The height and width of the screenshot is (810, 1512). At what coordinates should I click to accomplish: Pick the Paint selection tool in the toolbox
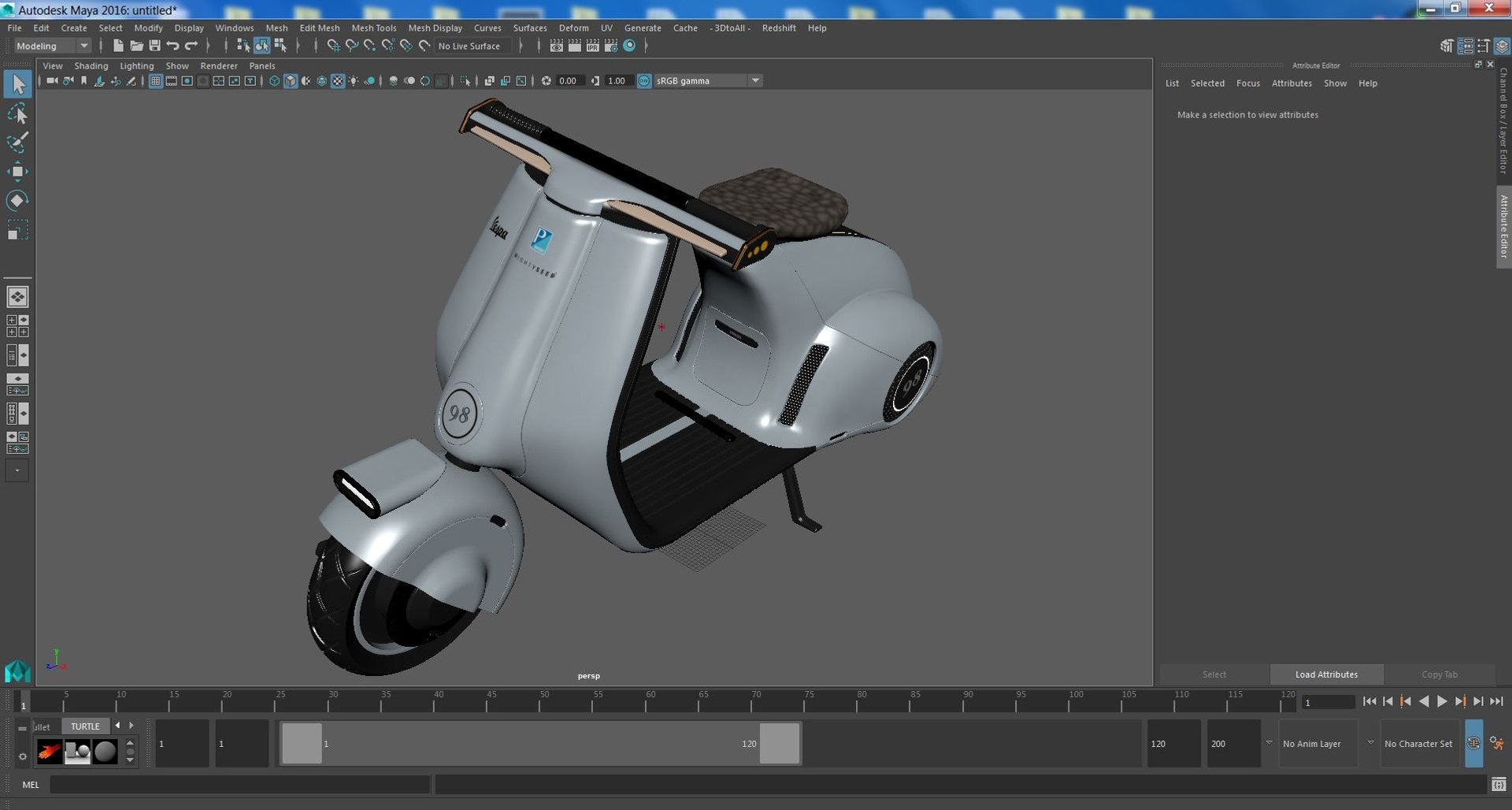click(17, 143)
